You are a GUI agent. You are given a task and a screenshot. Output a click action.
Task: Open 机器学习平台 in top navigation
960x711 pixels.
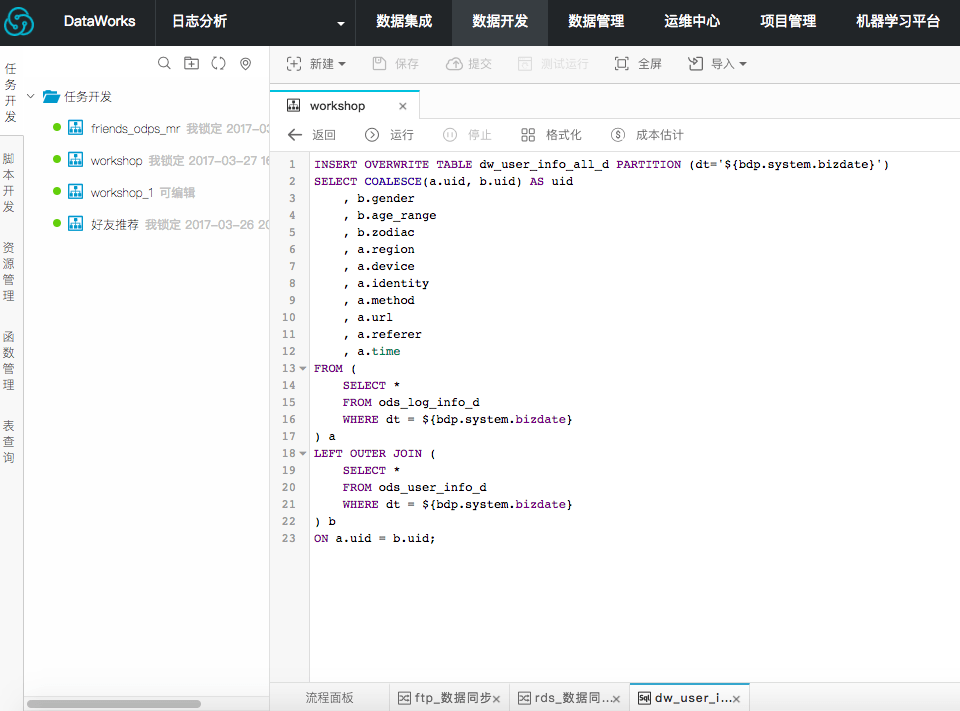coord(898,21)
